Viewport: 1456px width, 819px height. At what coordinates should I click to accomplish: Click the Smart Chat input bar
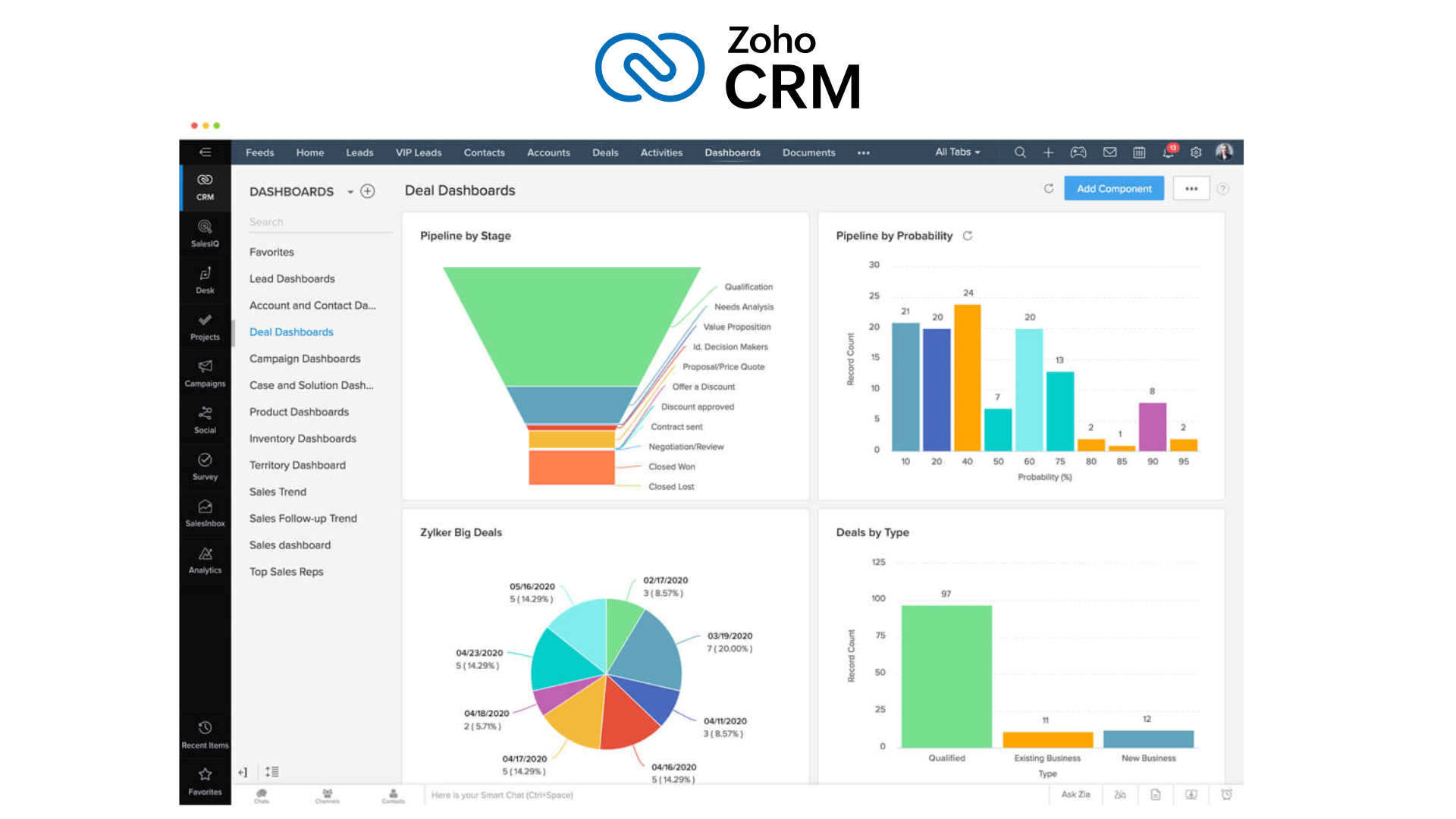point(736,795)
